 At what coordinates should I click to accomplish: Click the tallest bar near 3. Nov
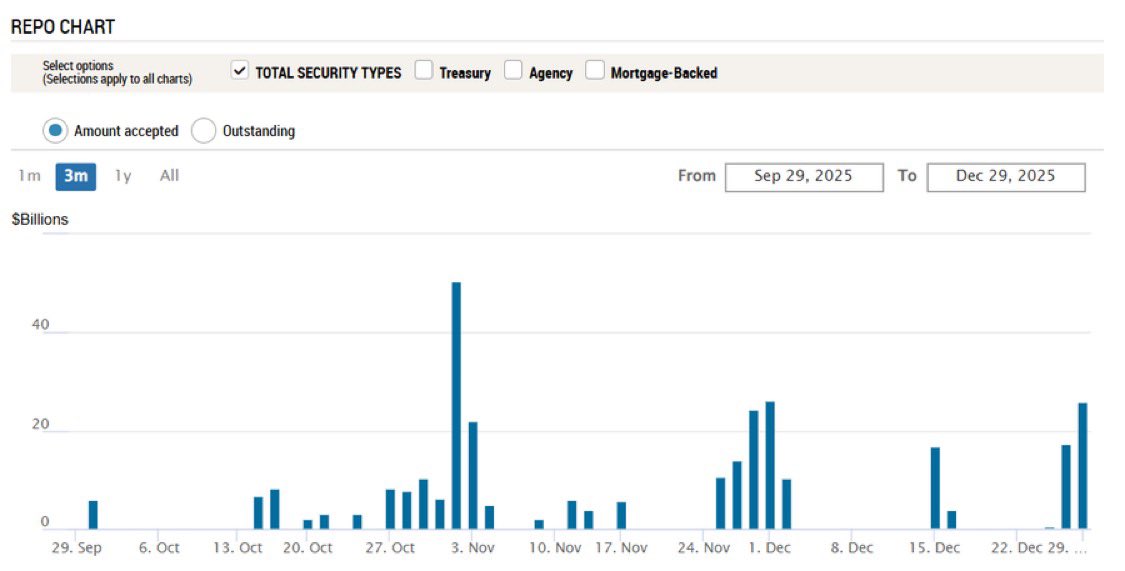tap(456, 405)
